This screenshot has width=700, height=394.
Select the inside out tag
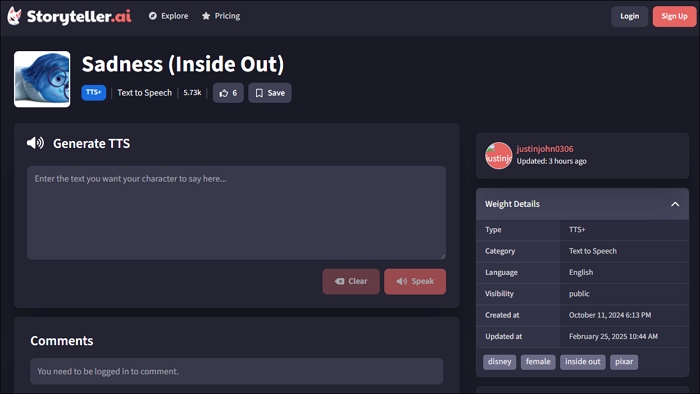[583, 361]
